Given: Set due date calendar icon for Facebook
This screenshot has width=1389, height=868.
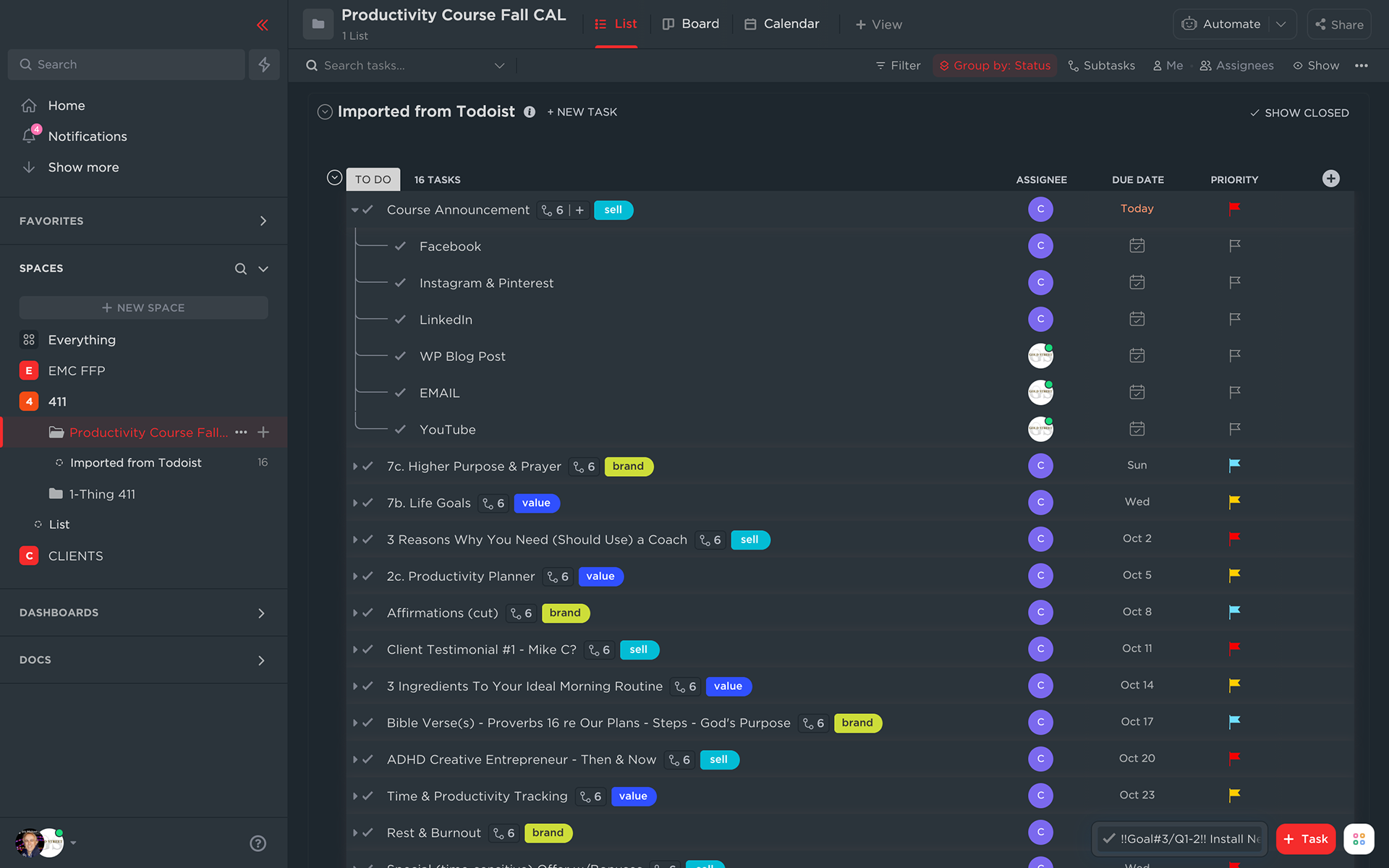Looking at the screenshot, I should coord(1137,246).
